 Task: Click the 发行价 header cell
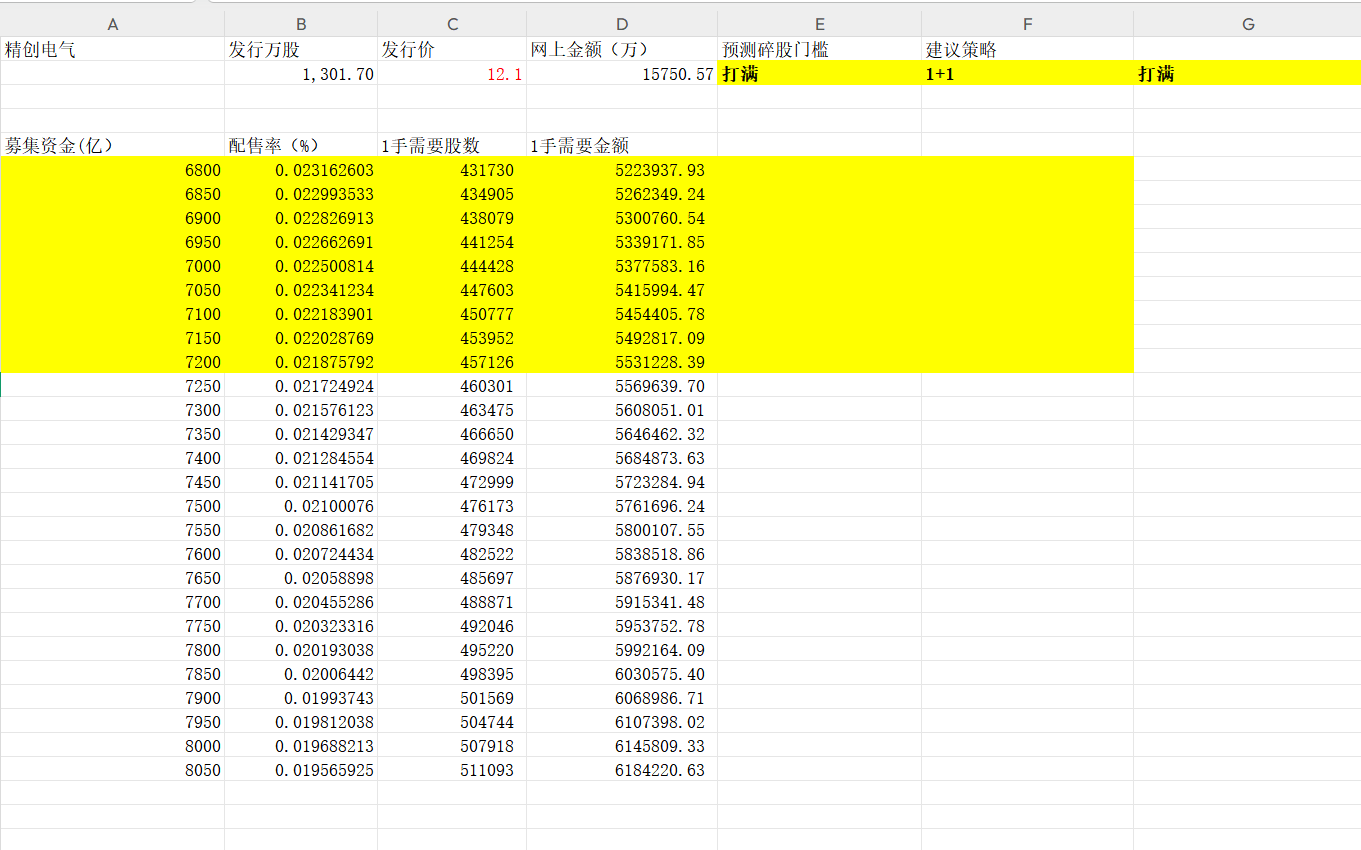[x=452, y=49]
